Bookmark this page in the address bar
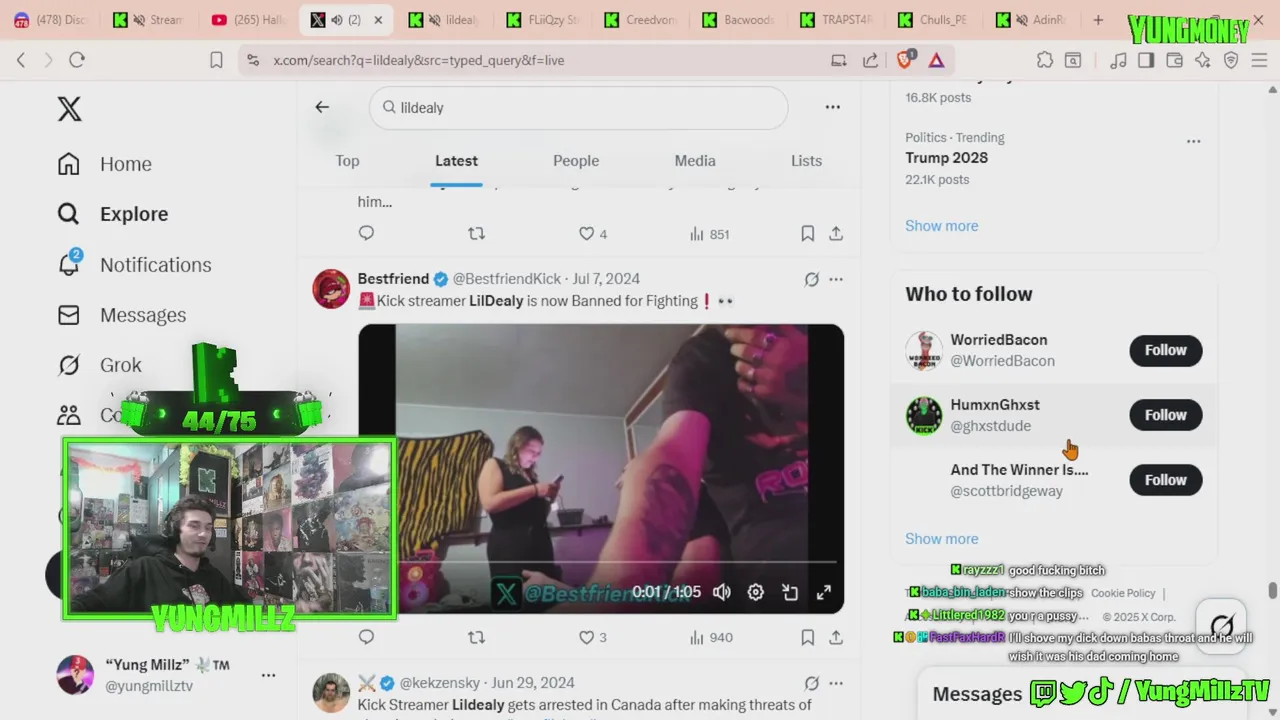The image size is (1280, 720). coord(216,60)
